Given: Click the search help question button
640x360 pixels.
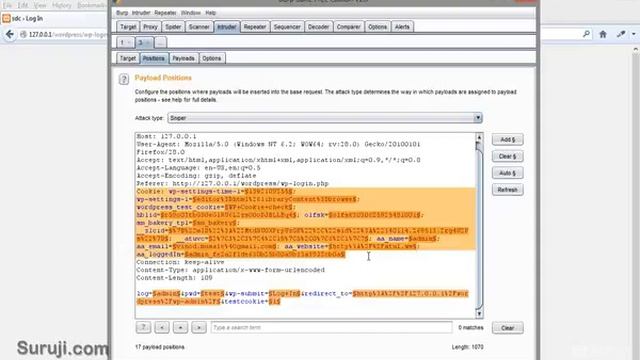Looking at the screenshot, I should point(143,327).
